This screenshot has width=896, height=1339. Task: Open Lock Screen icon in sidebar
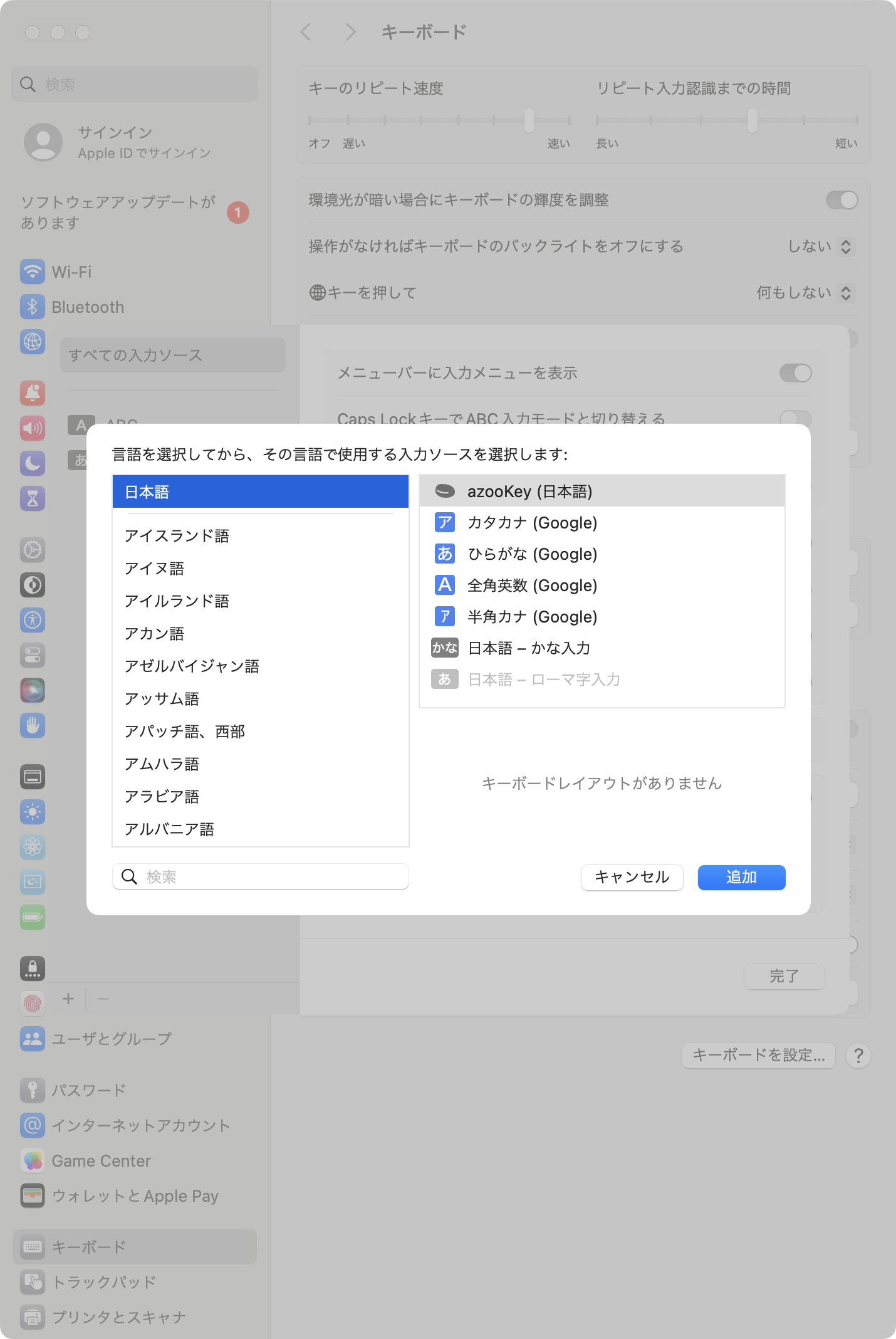click(x=33, y=969)
